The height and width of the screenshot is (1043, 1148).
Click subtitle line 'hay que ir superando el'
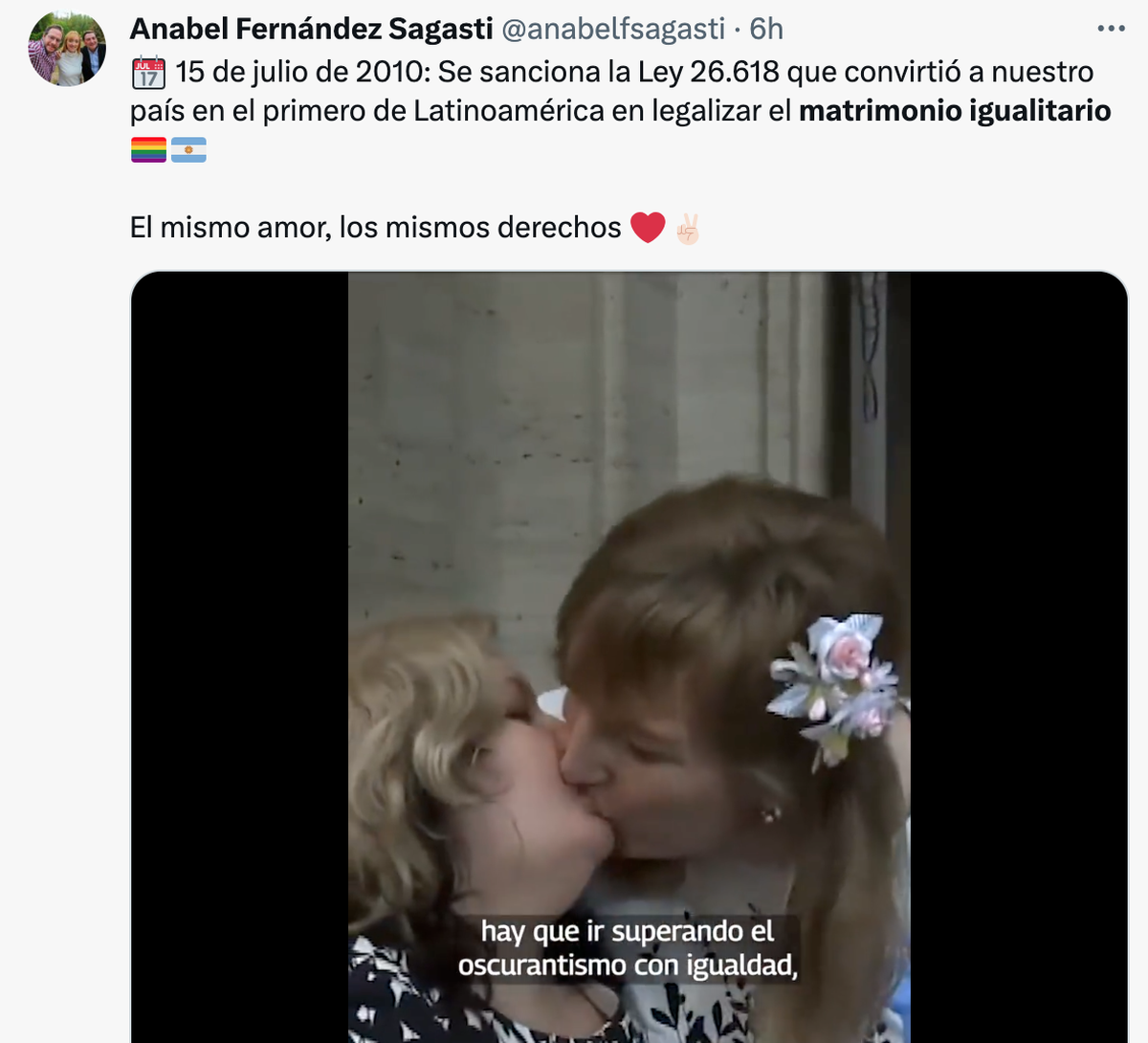[628, 931]
